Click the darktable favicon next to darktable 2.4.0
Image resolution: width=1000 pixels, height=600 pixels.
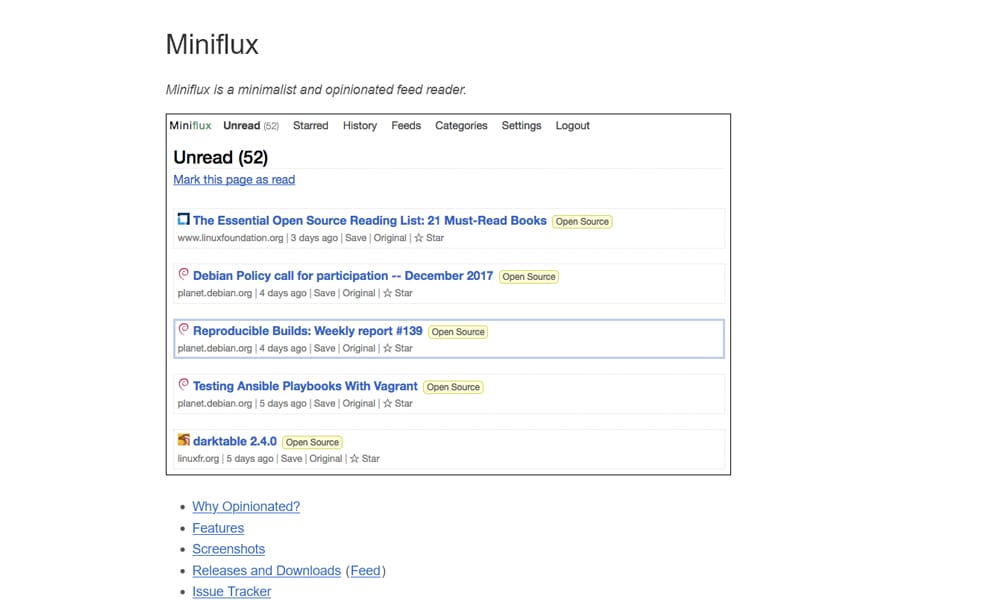(x=183, y=440)
